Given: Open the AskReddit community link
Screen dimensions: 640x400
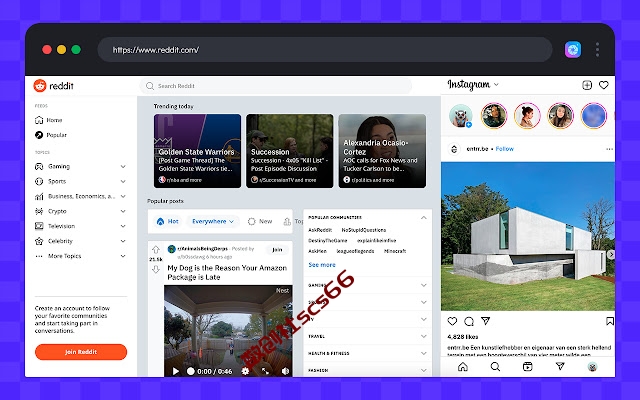Looking at the screenshot, I should point(320,230).
